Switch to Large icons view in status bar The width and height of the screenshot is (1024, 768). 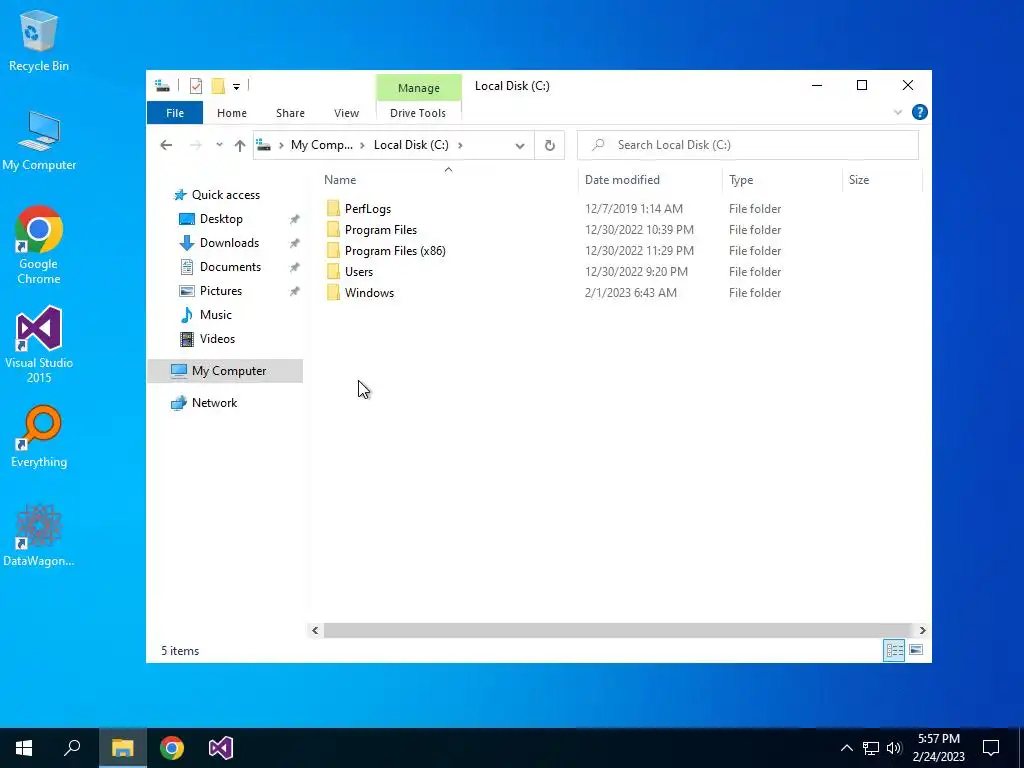click(x=916, y=650)
